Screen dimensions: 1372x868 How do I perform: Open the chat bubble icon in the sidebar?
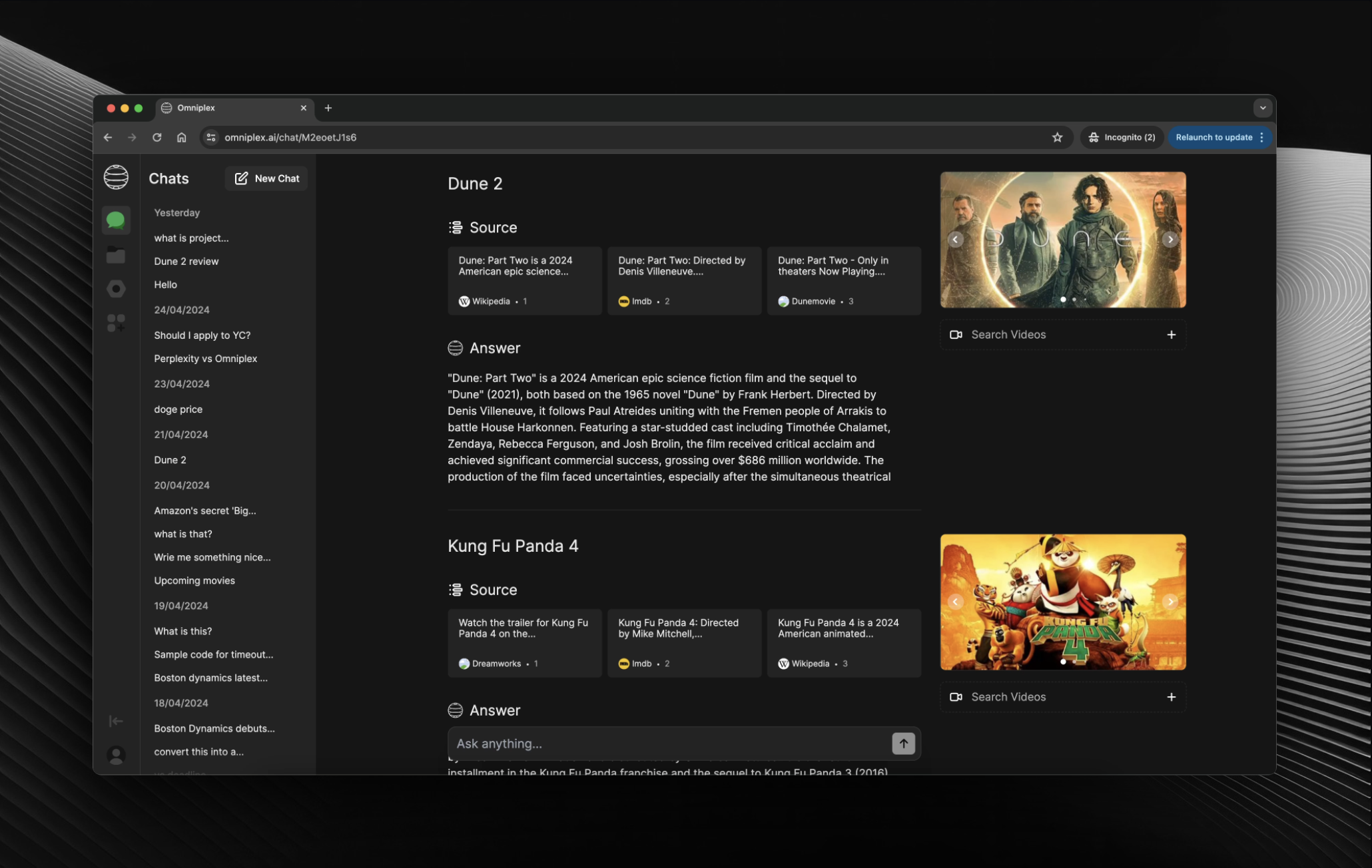point(116,220)
